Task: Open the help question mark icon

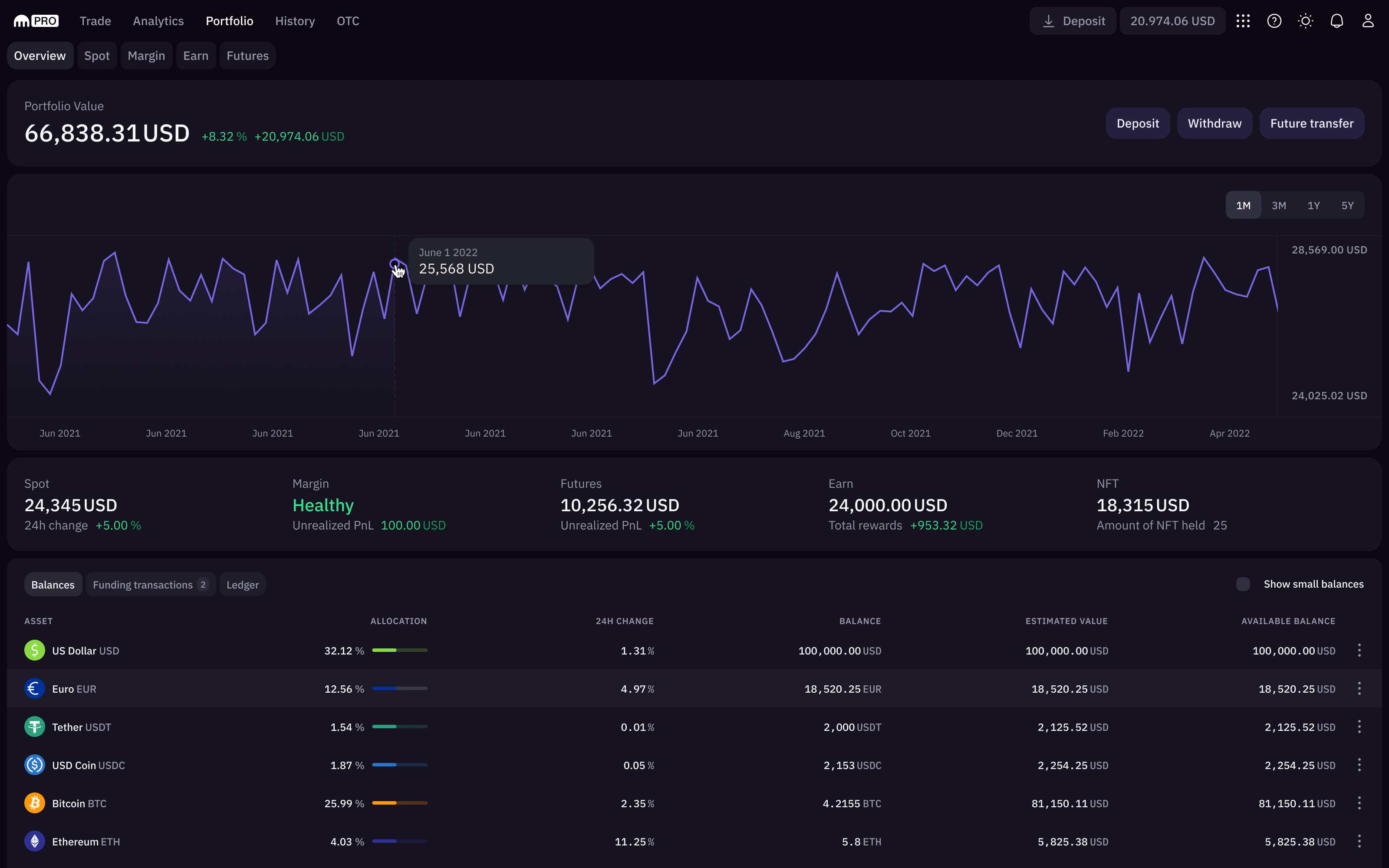Action: click(x=1274, y=21)
